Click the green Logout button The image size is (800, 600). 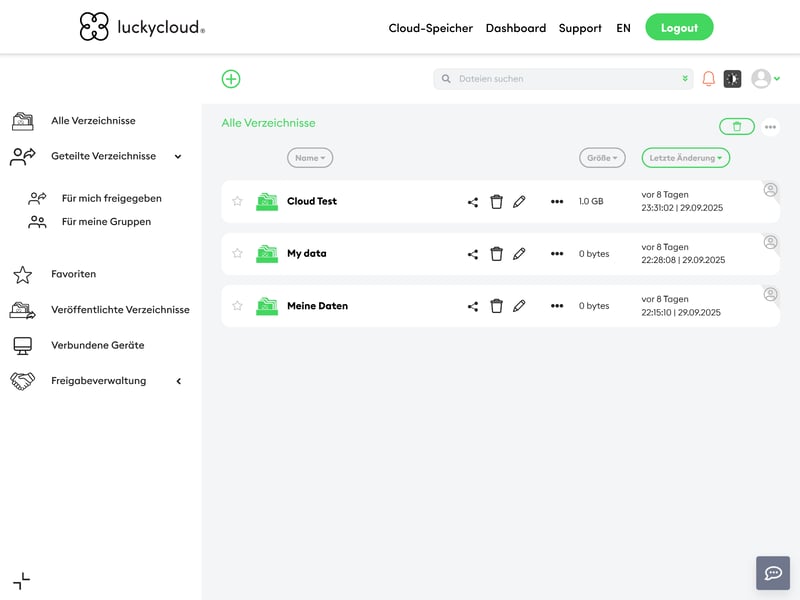(x=679, y=28)
